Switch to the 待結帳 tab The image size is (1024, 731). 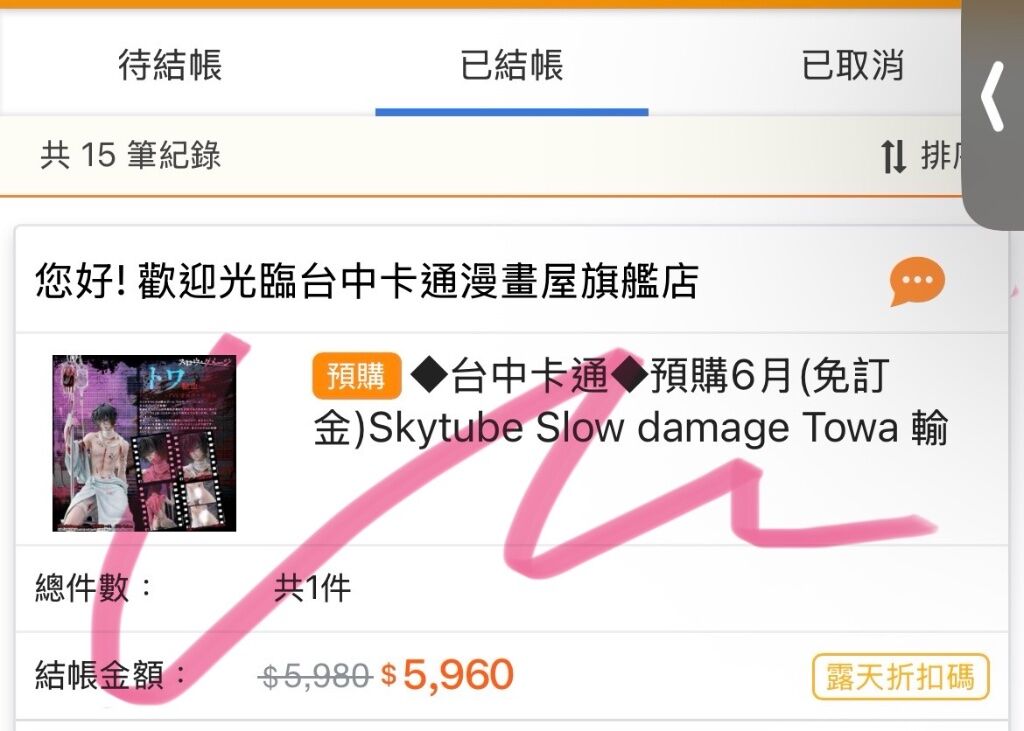(x=170, y=65)
